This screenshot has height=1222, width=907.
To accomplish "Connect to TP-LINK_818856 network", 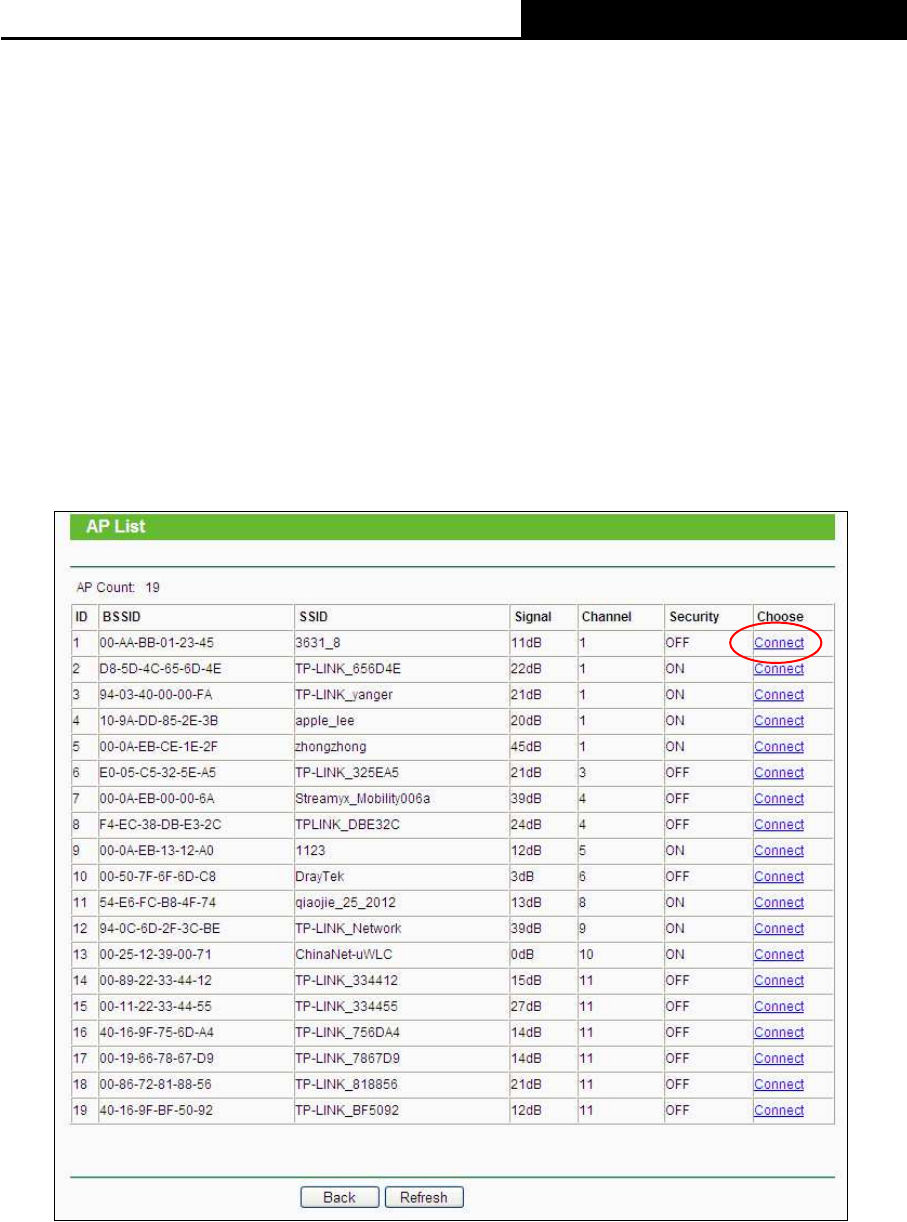I will (x=779, y=1085).
